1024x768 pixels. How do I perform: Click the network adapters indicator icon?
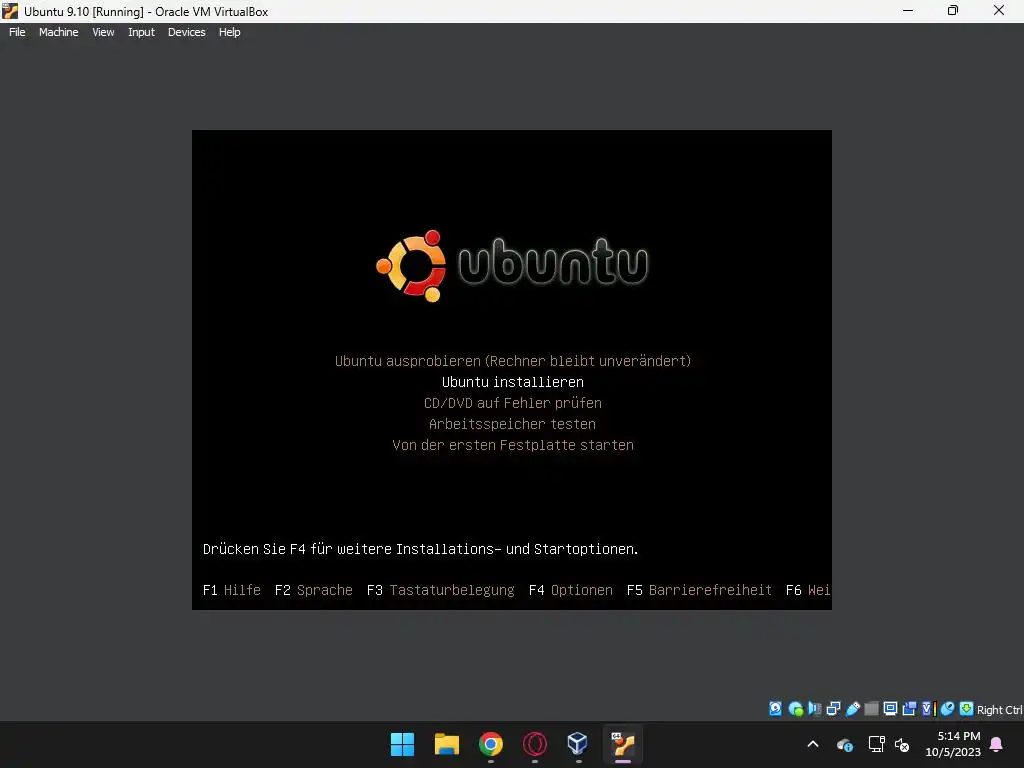833,709
